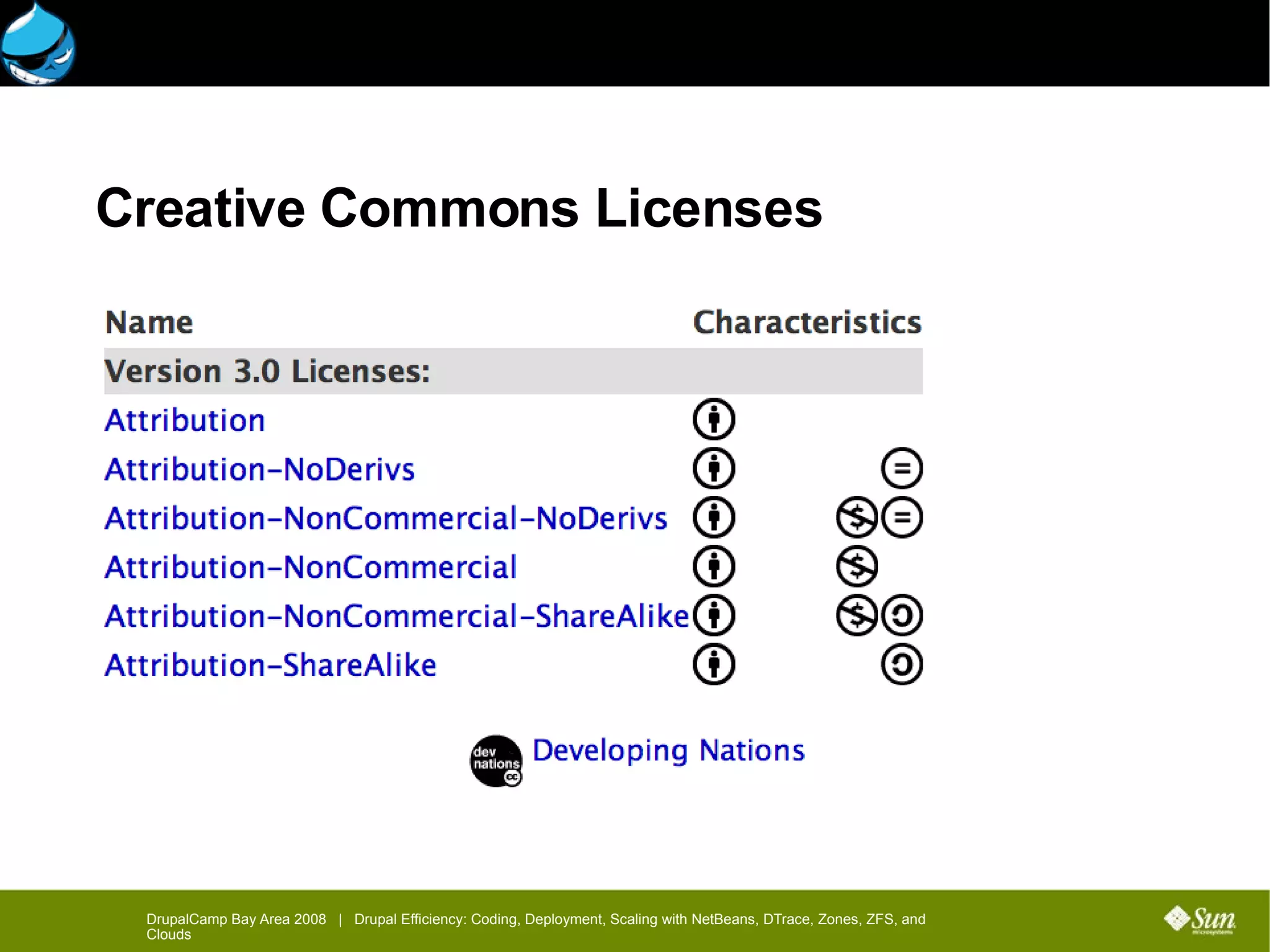Click the no-dollar icon in the Attribution-NonCommercial-NoDerivs row
The height and width of the screenshot is (952, 1270).
tap(857, 517)
